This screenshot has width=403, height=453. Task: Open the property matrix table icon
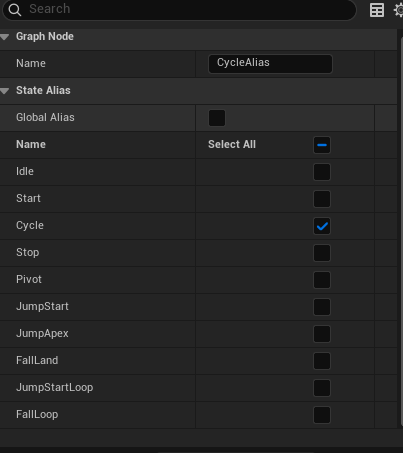pyautogui.click(x=377, y=10)
